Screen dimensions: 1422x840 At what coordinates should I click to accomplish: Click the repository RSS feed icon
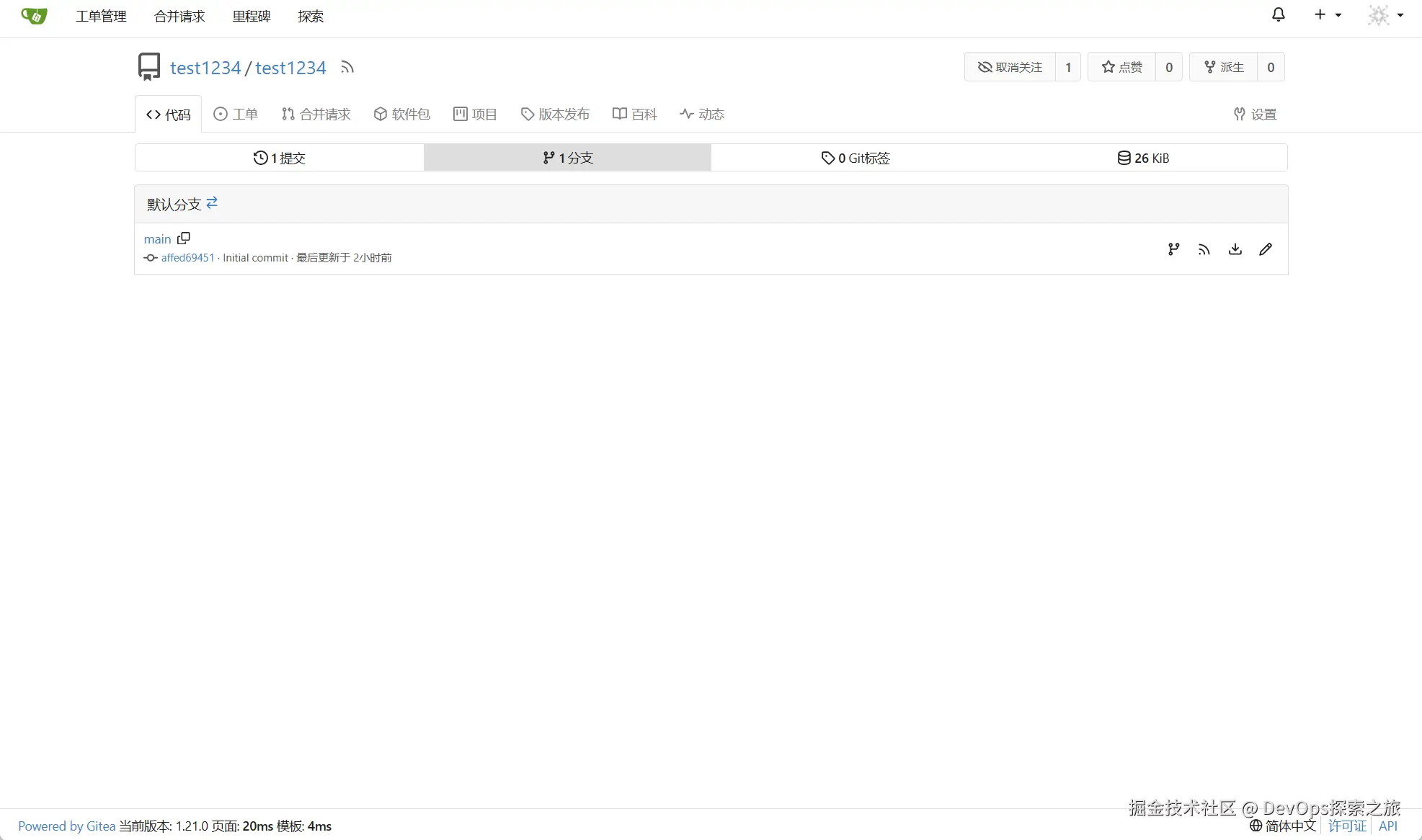[347, 68]
